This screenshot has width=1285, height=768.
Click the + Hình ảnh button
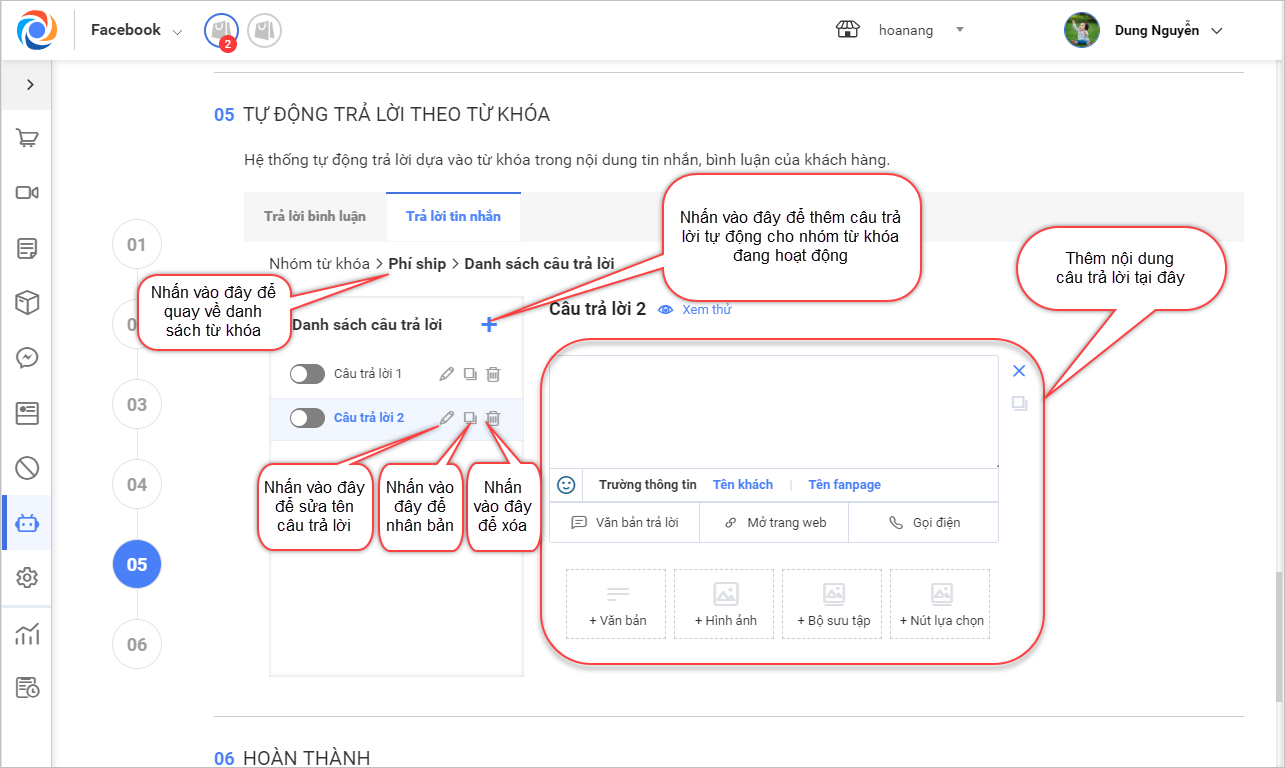725,604
